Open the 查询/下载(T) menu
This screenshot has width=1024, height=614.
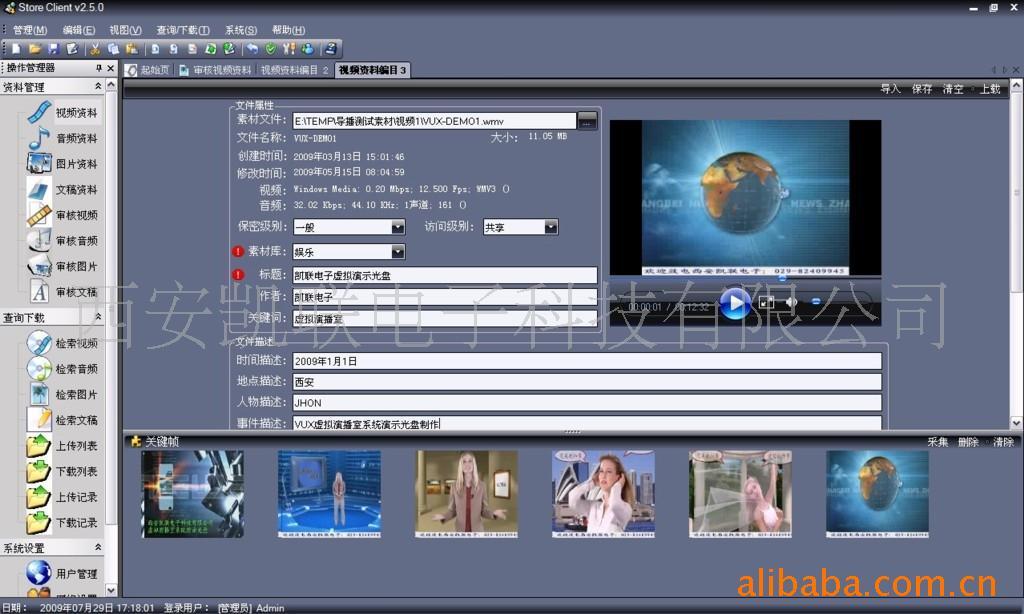183,30
